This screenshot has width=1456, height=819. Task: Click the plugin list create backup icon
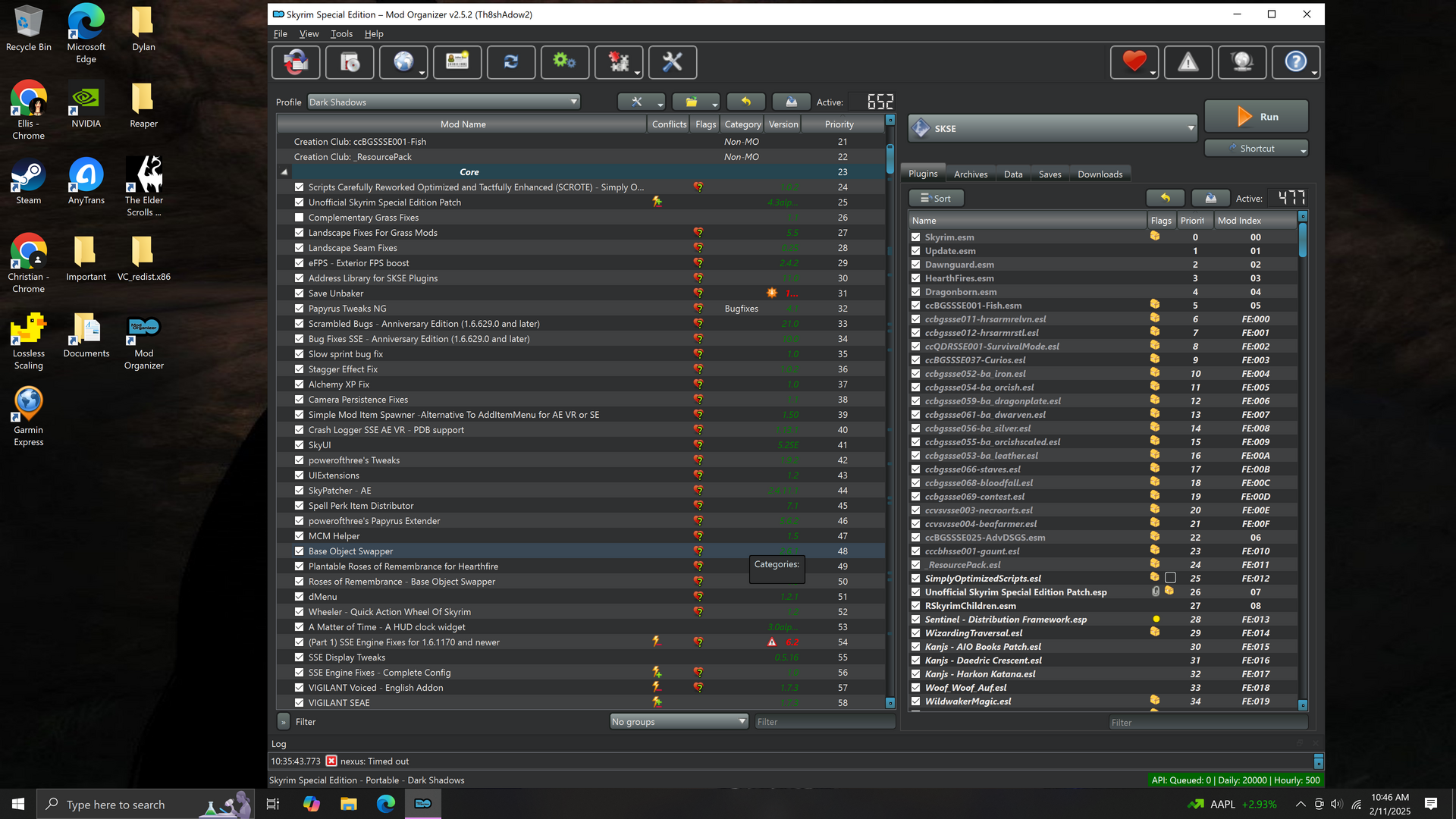pos(1211,198)
